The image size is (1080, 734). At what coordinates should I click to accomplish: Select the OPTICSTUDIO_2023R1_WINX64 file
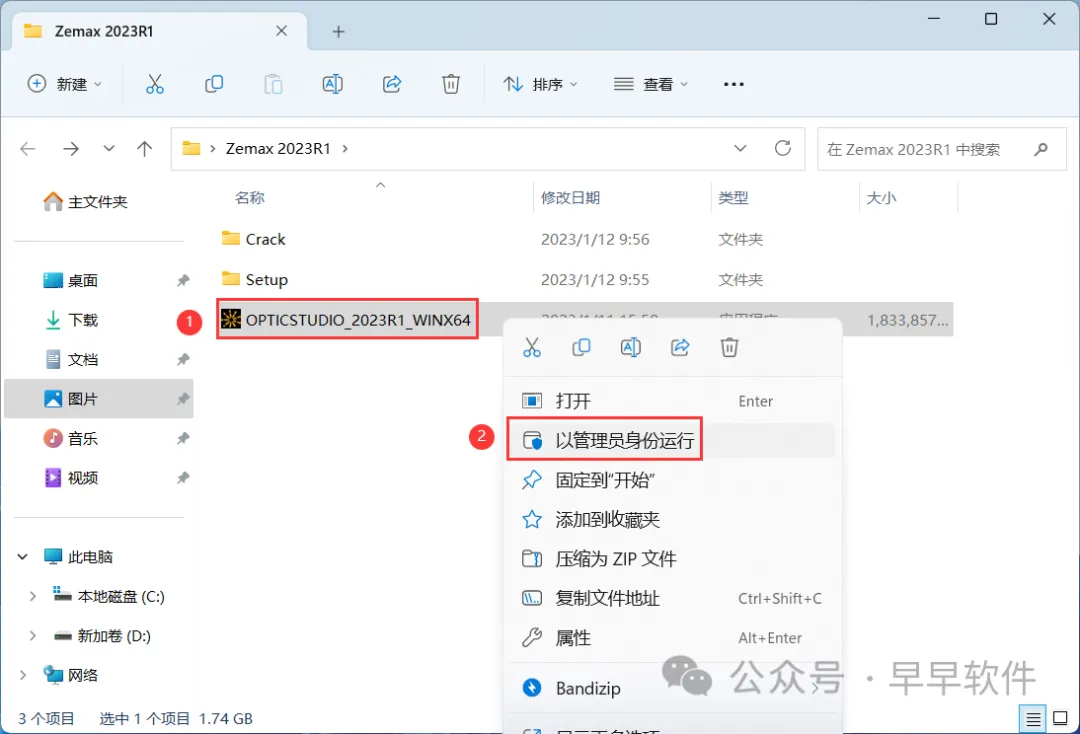346,319
